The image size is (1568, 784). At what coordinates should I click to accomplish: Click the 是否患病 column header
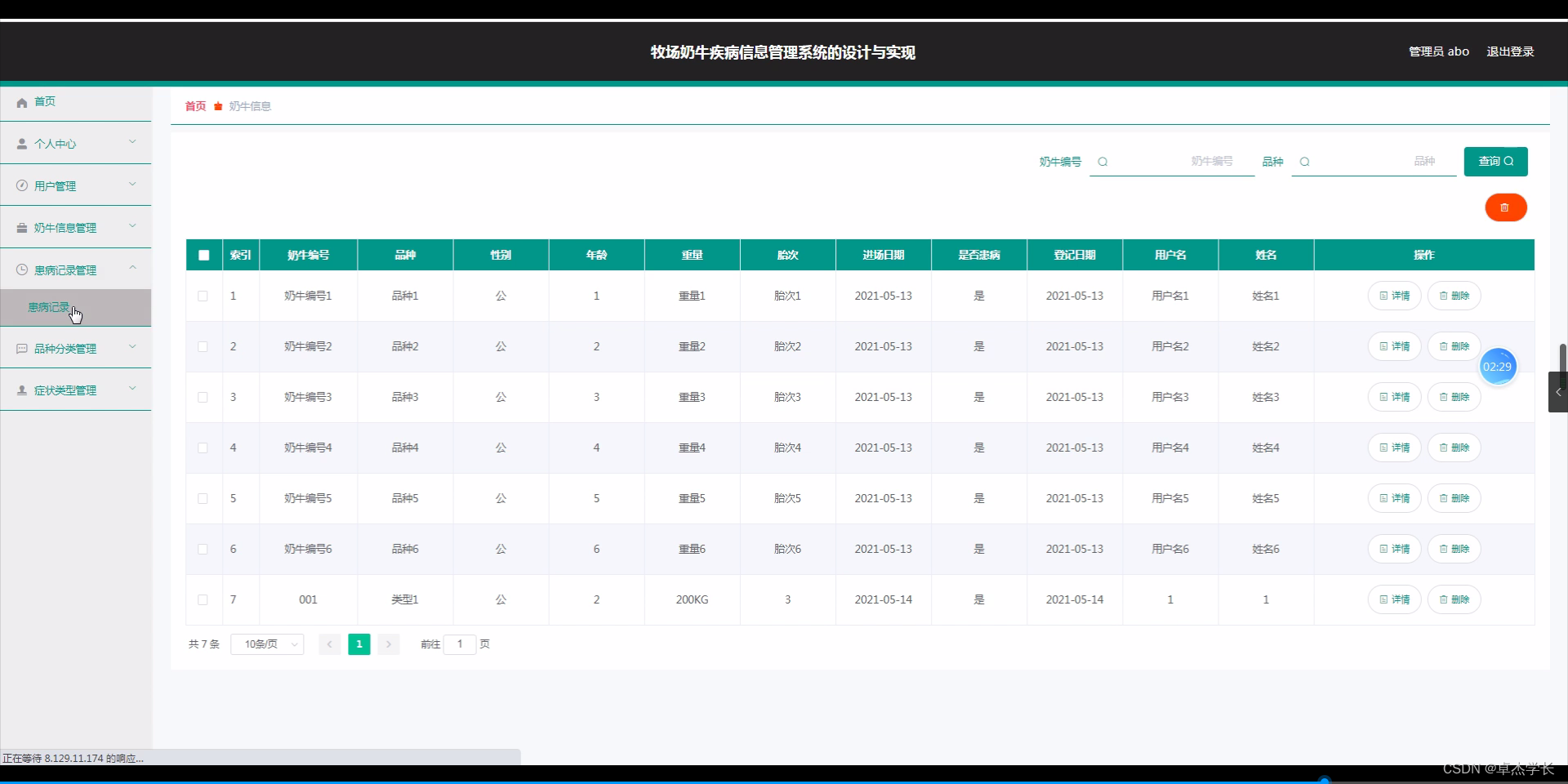(x=979, y=255)
